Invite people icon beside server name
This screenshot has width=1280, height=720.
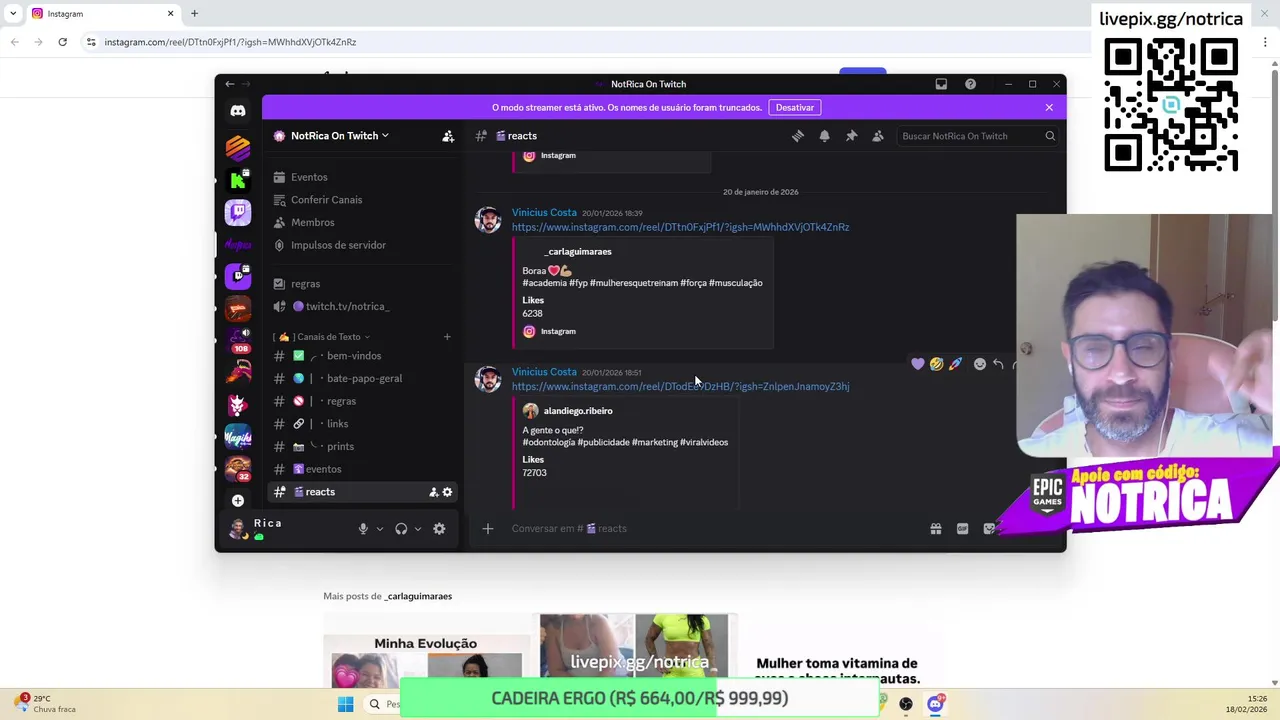448,136
